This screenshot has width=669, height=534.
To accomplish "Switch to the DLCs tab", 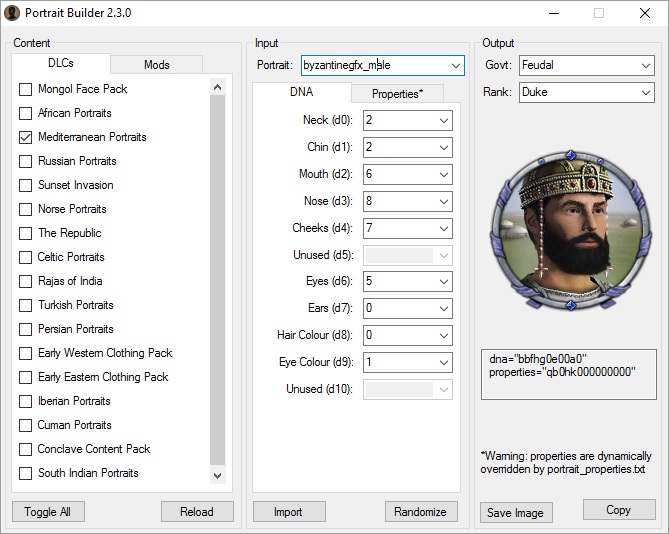I will pyautogui.click(x=61, y=63).
